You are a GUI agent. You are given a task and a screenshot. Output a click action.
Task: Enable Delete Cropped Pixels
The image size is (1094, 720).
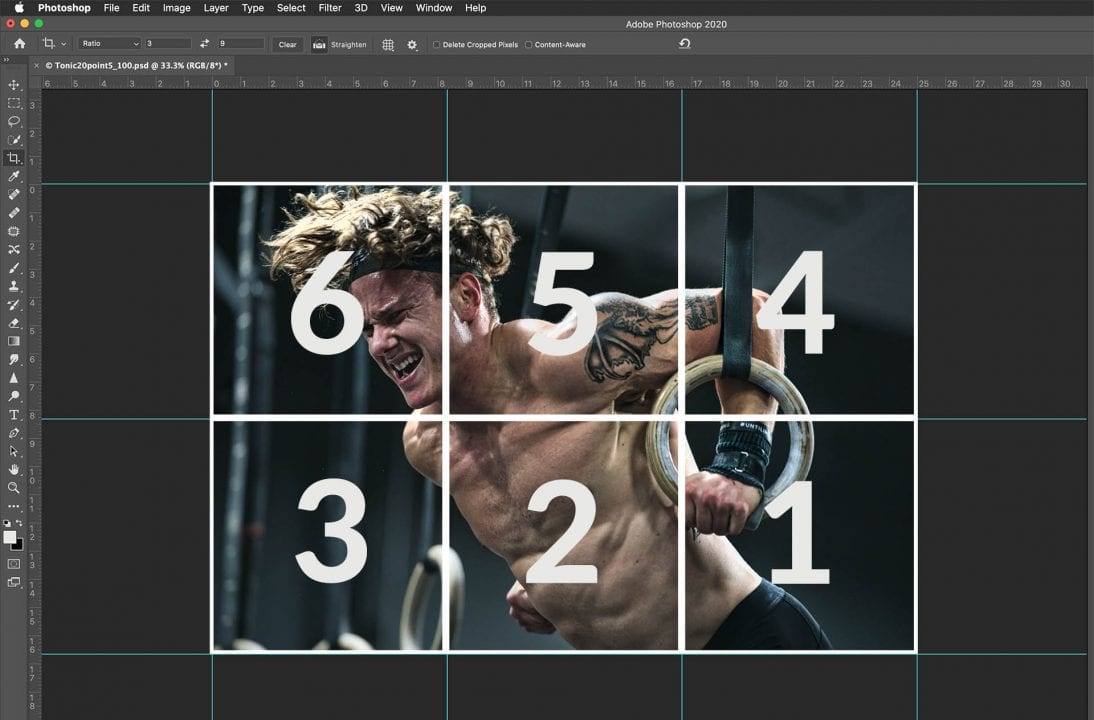tap(436, 44)
